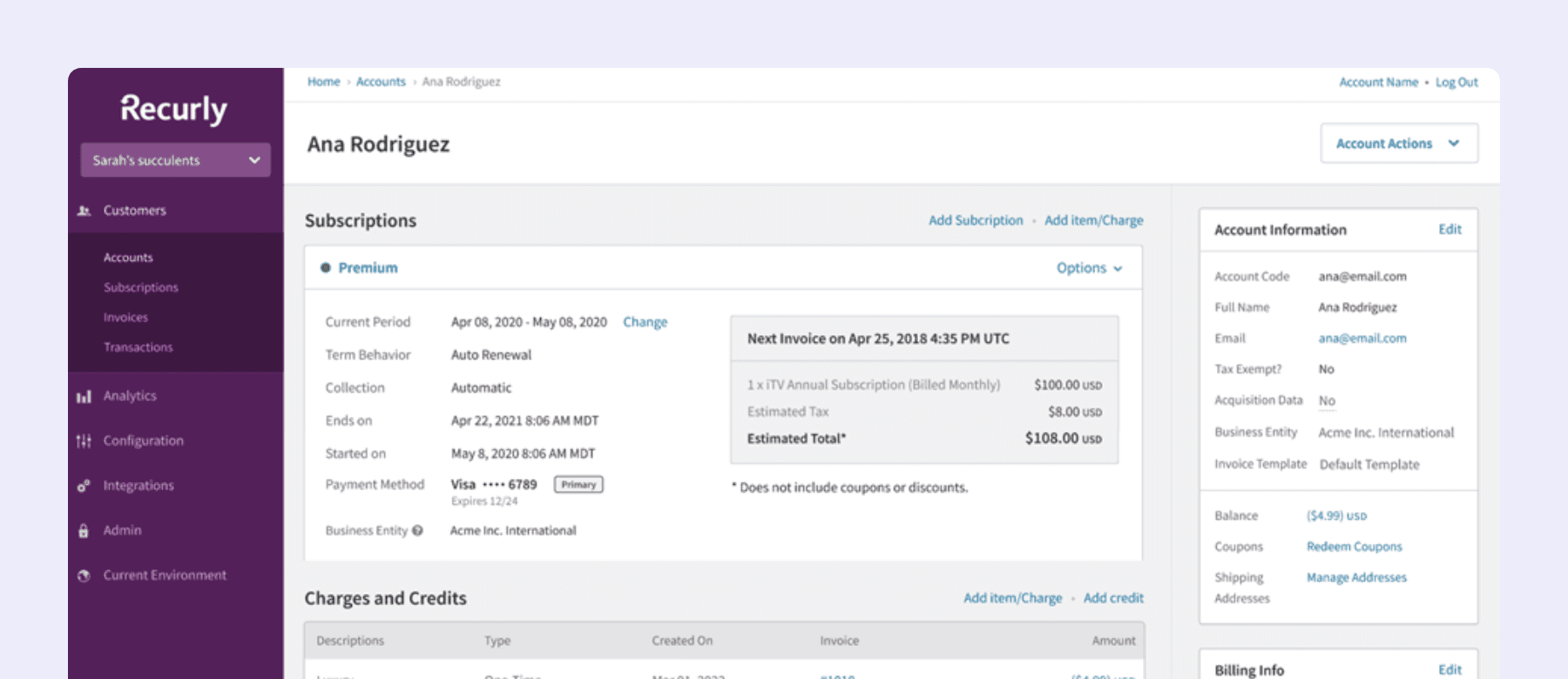Select Subscriptions in the sidebar submenu
Screen dimensions: 1568x679
[140, 287]
